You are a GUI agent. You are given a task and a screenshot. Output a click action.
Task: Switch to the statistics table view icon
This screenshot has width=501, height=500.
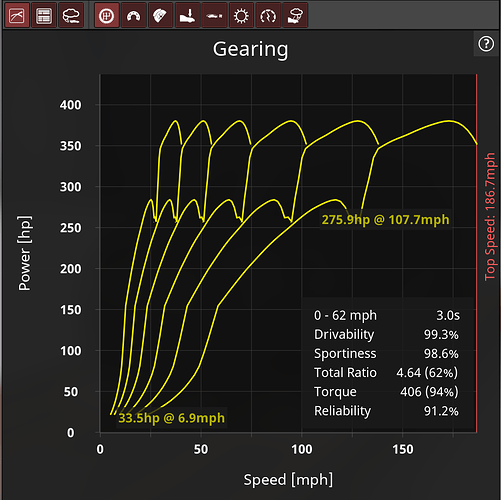(x=44, y=15)
